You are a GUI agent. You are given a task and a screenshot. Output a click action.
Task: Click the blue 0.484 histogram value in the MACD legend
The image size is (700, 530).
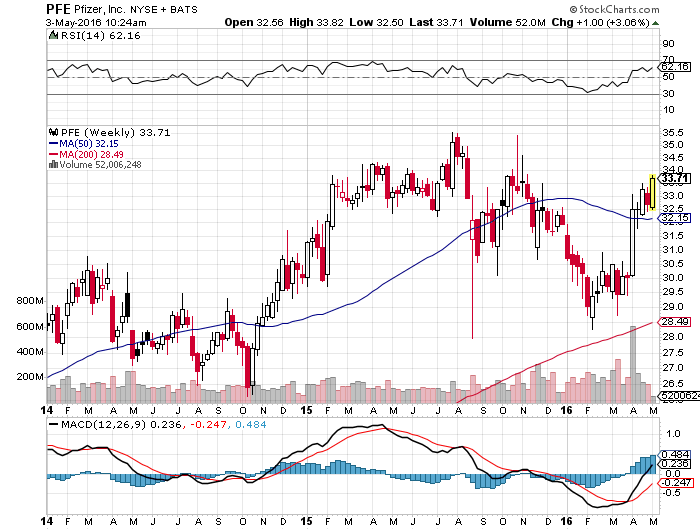[x=250, y=424]
